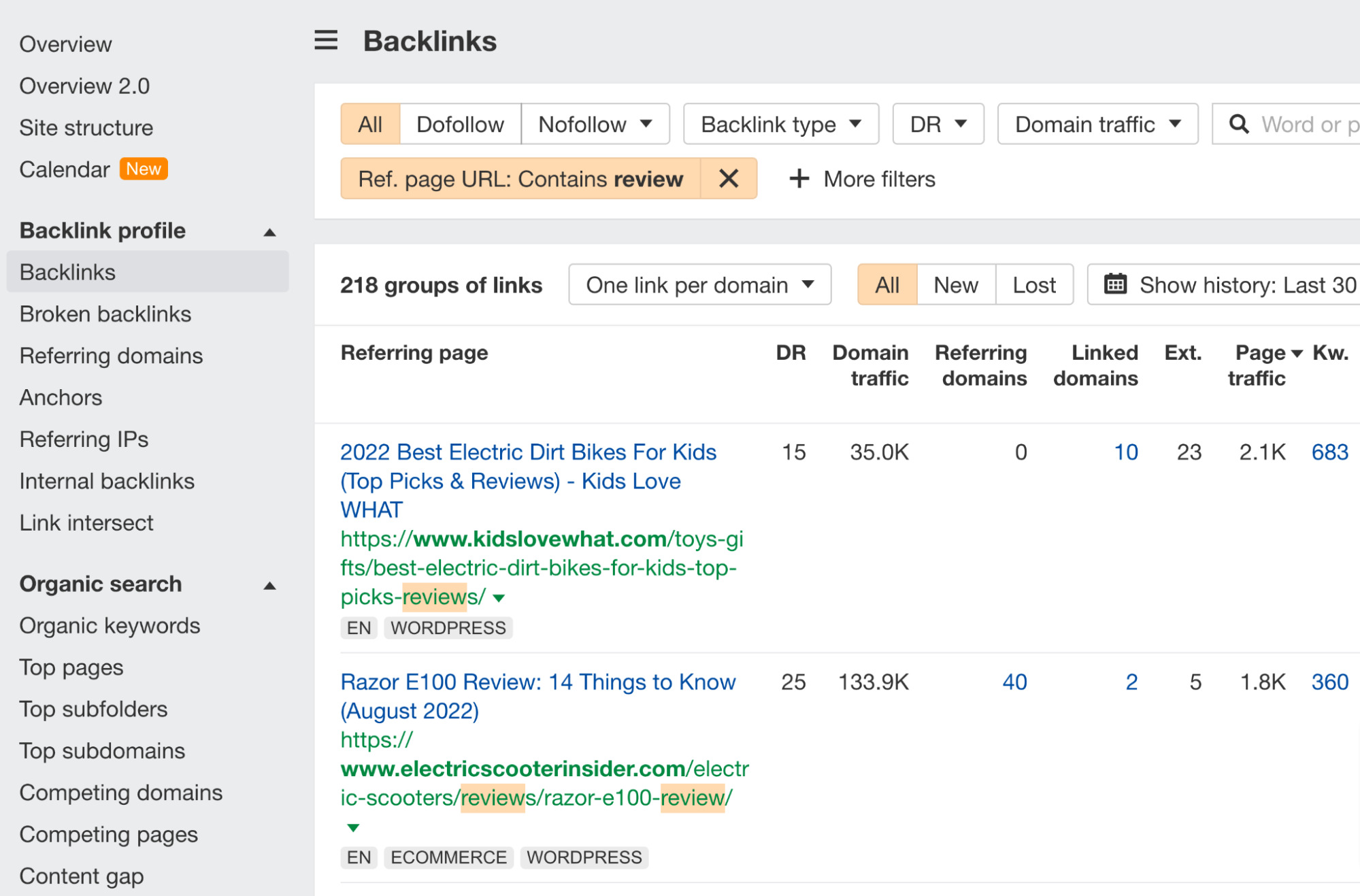Click the magnifier icon in the keyword filter box
Screen dimensions: 1360x896
pyautogui.click(x=1240, y=124)
